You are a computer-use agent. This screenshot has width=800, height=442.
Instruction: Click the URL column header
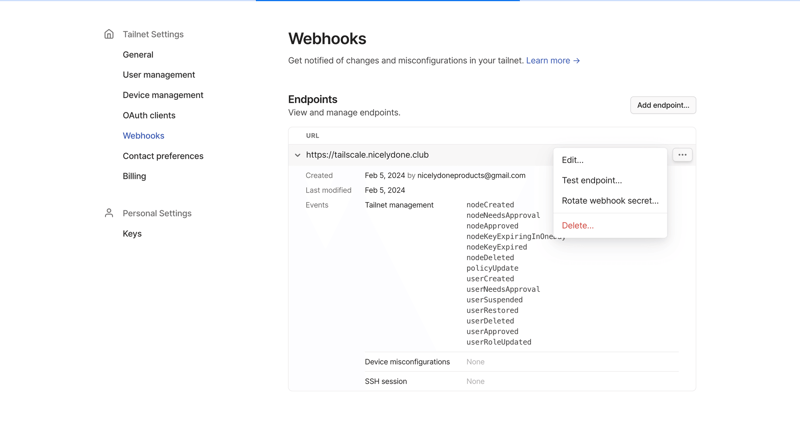(x=312, y=136)
